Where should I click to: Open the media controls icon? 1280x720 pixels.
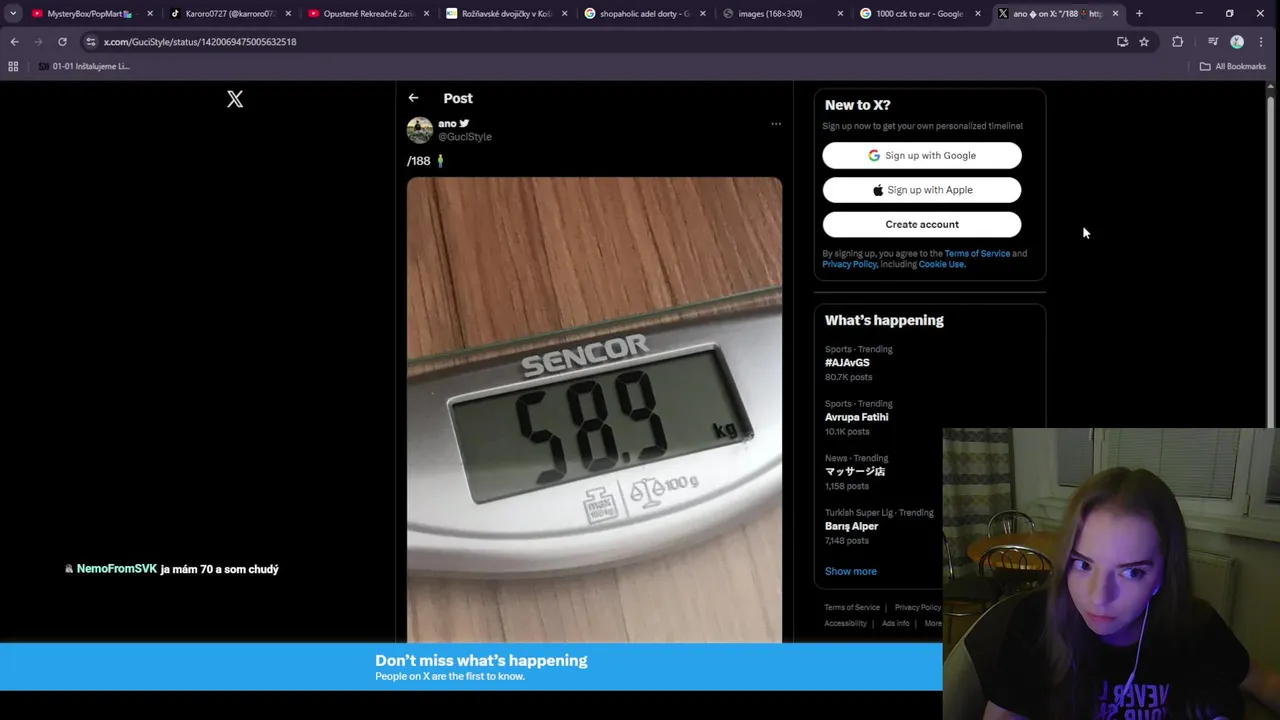(x=1213, y=42)
